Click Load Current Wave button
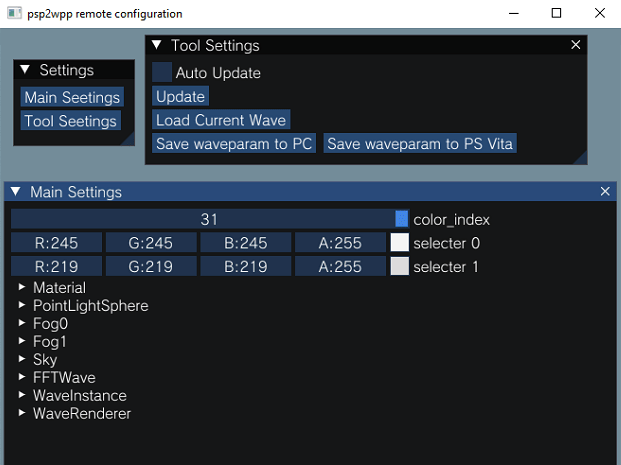The height and width of the screenshot is (465, 621). [x=221, y=120]
